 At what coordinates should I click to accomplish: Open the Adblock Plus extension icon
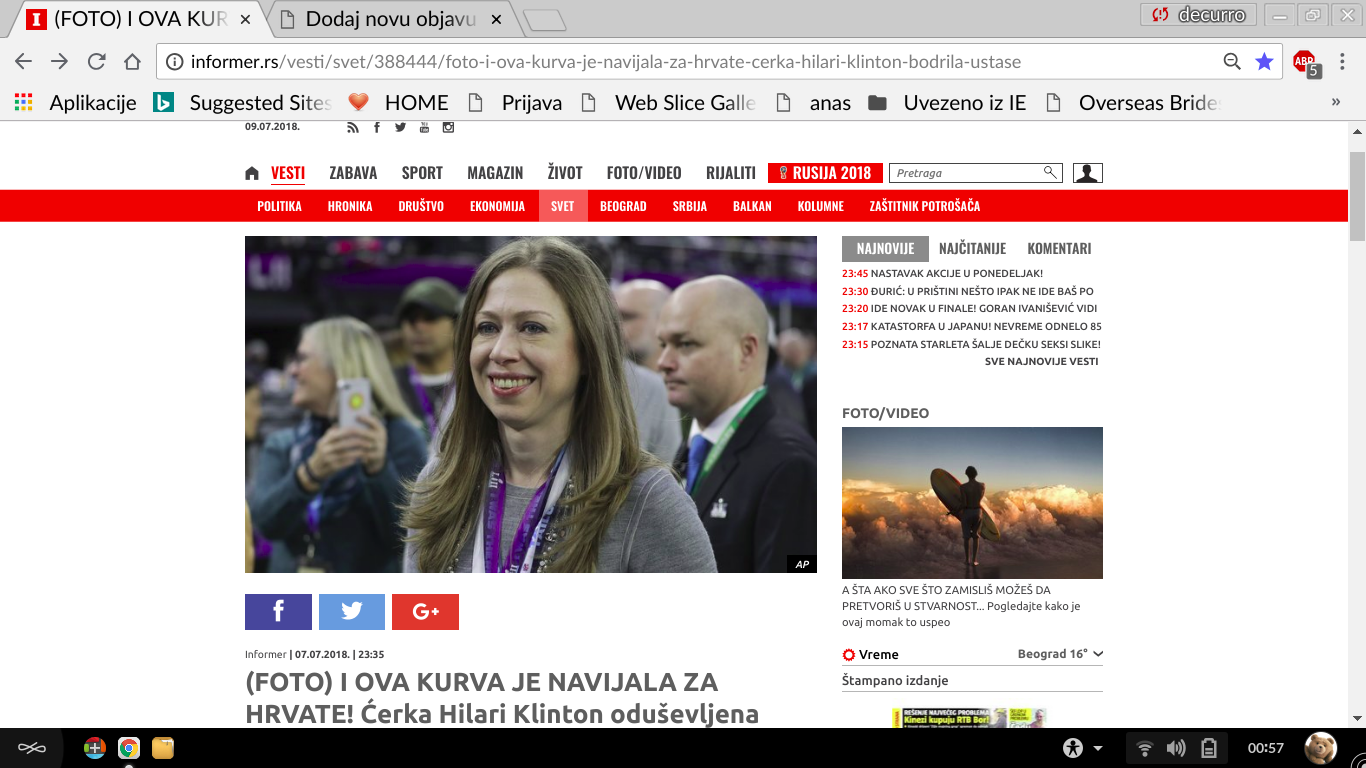coord(1305,63)
